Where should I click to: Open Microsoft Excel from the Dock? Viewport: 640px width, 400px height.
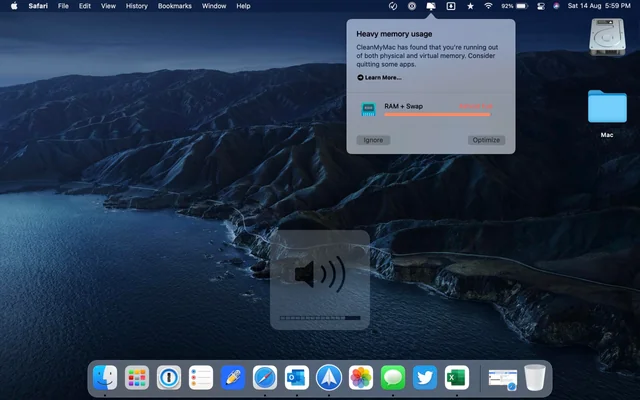tap(457, 378)
